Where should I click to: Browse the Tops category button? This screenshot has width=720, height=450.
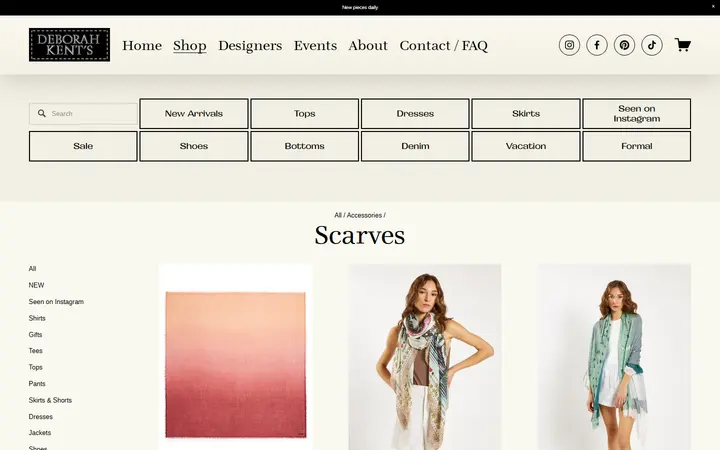[x=304, y=113]
